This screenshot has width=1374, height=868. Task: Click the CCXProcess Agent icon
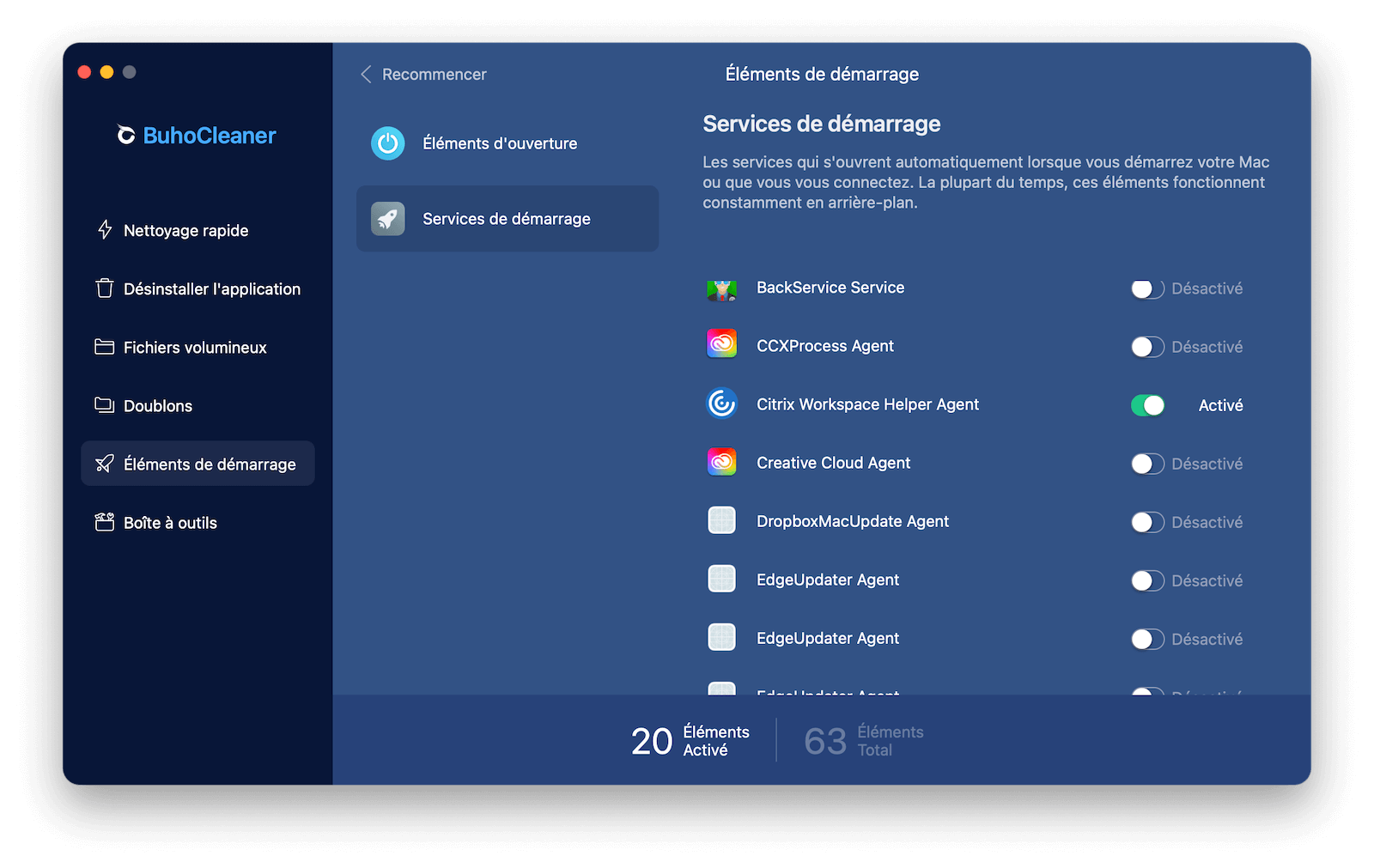click(722, 344)
